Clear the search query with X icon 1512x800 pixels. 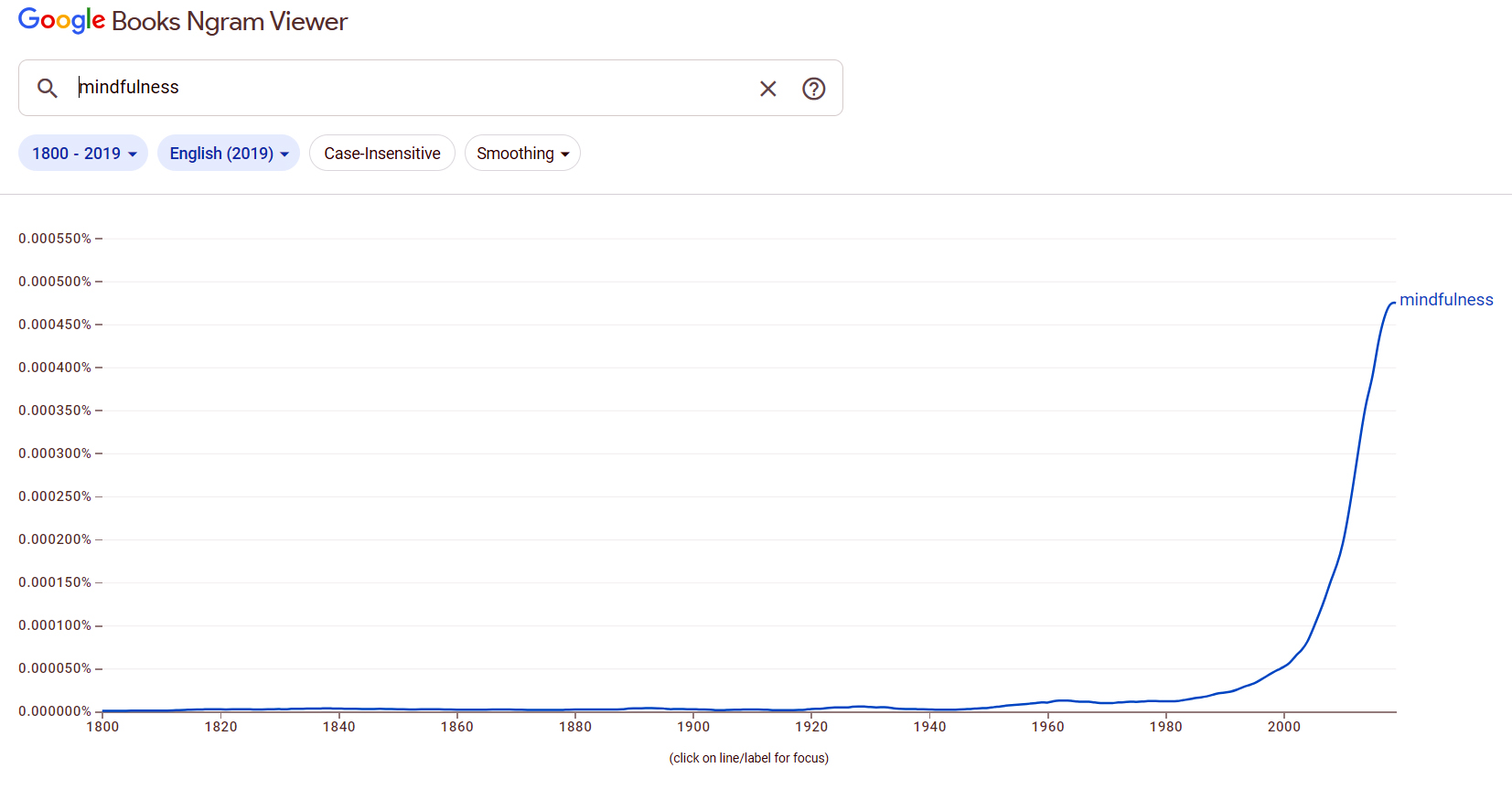tap(768, 89)
